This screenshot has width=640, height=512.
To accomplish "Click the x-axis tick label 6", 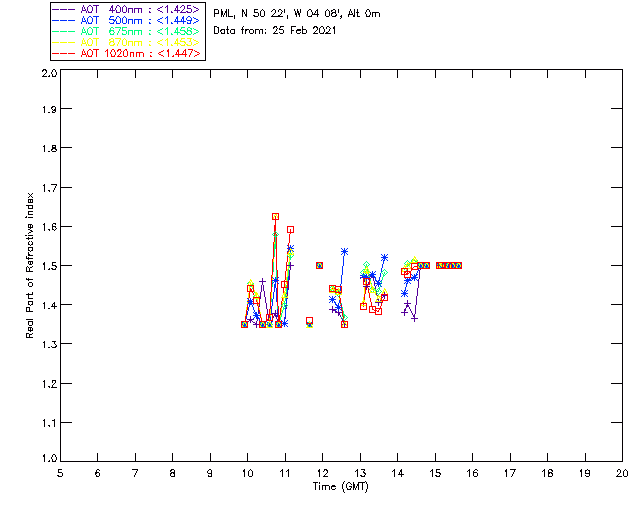I will pyautogui.click(x=98, y=473).
